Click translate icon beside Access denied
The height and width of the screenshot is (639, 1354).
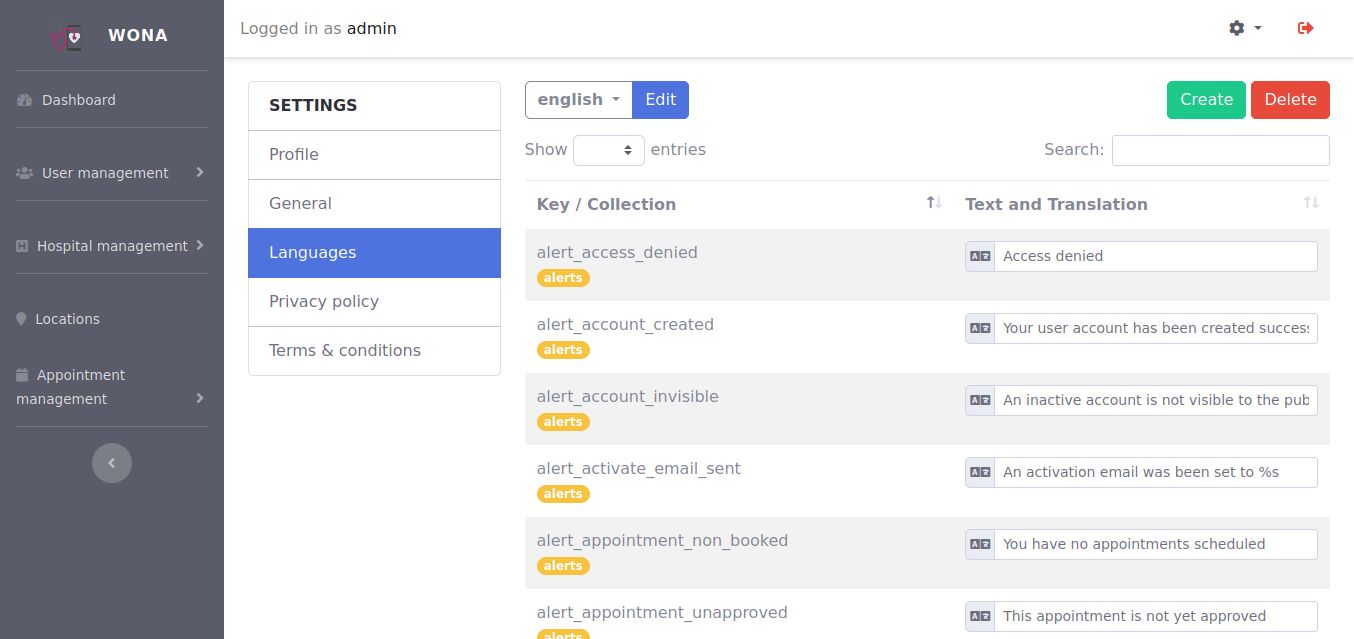pyautogui.click(x=980, y=256)
